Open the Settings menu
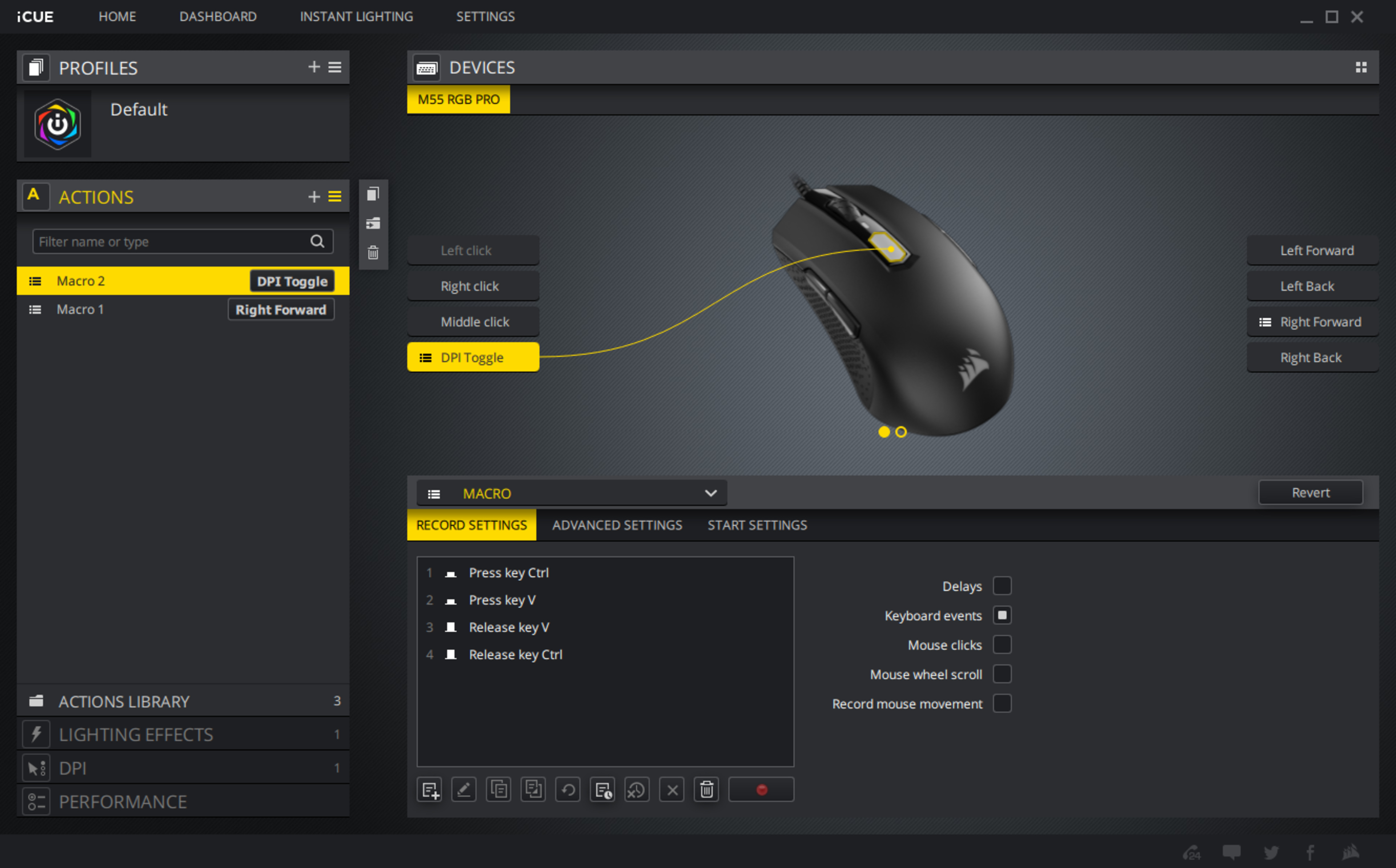1396x868 pixels. point(486,17)
